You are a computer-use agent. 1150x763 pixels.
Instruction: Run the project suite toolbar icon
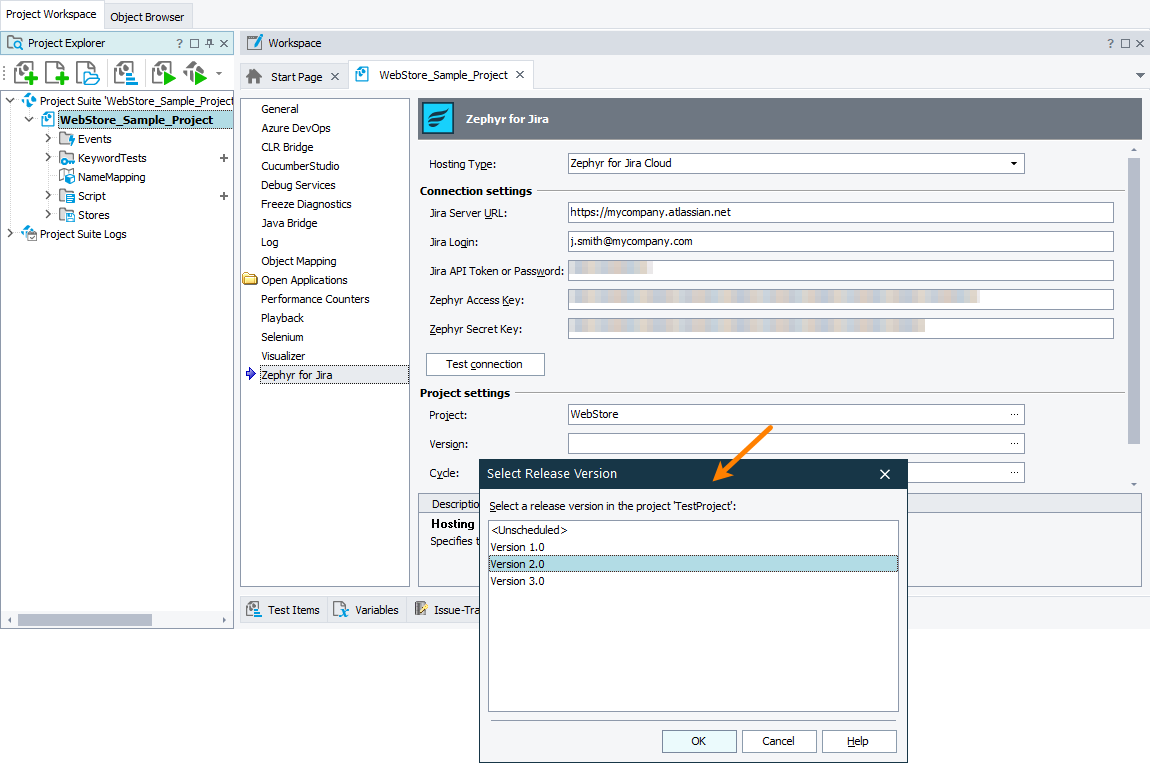coord(195,73)
